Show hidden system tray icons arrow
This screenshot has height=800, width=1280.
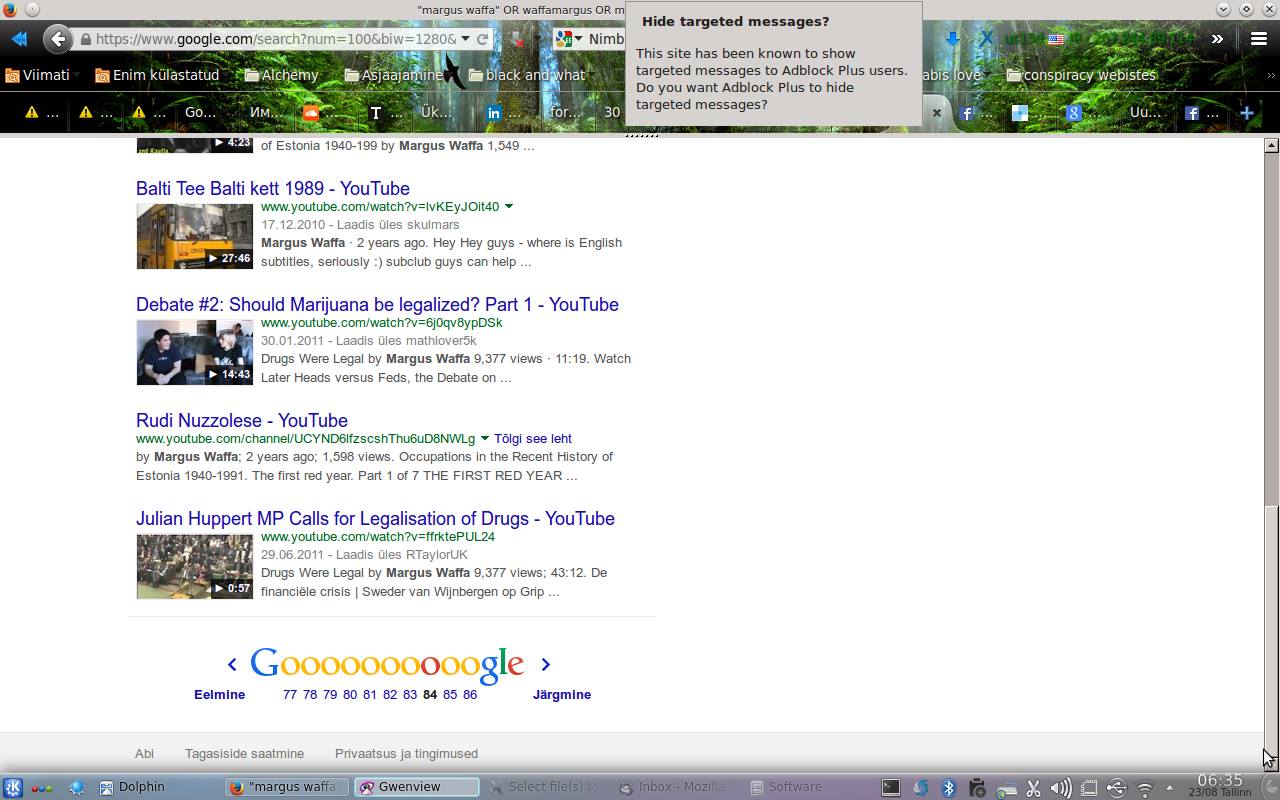(x=1169, y=788)
